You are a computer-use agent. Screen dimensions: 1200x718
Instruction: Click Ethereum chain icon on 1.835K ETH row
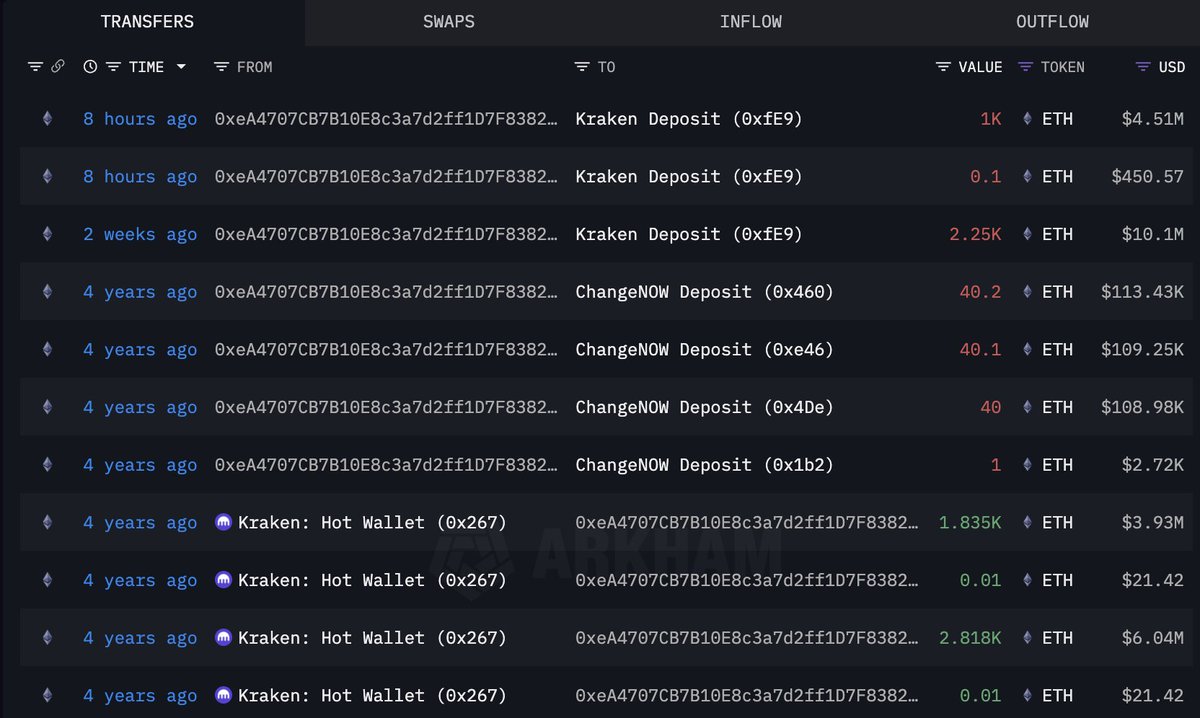tap(47, 523)
